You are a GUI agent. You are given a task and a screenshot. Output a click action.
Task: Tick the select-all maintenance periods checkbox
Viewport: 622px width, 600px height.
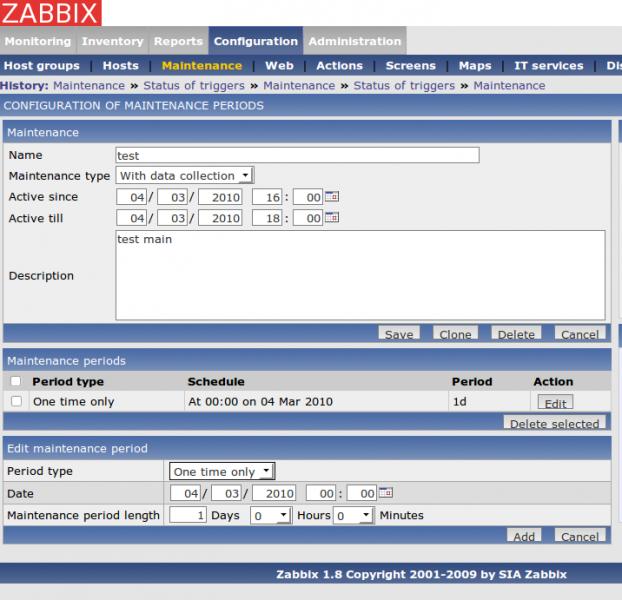point(15,381)
